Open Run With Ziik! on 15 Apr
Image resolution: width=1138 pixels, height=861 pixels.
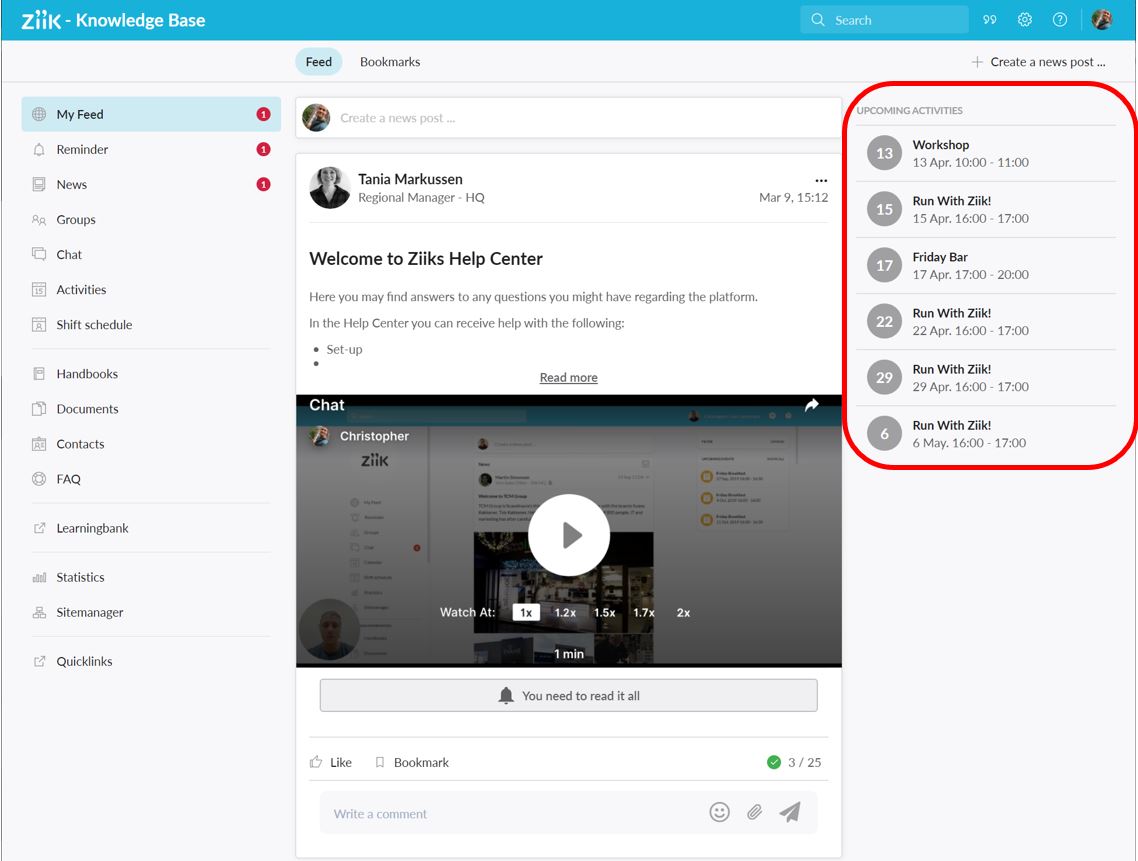pos(986,209)
